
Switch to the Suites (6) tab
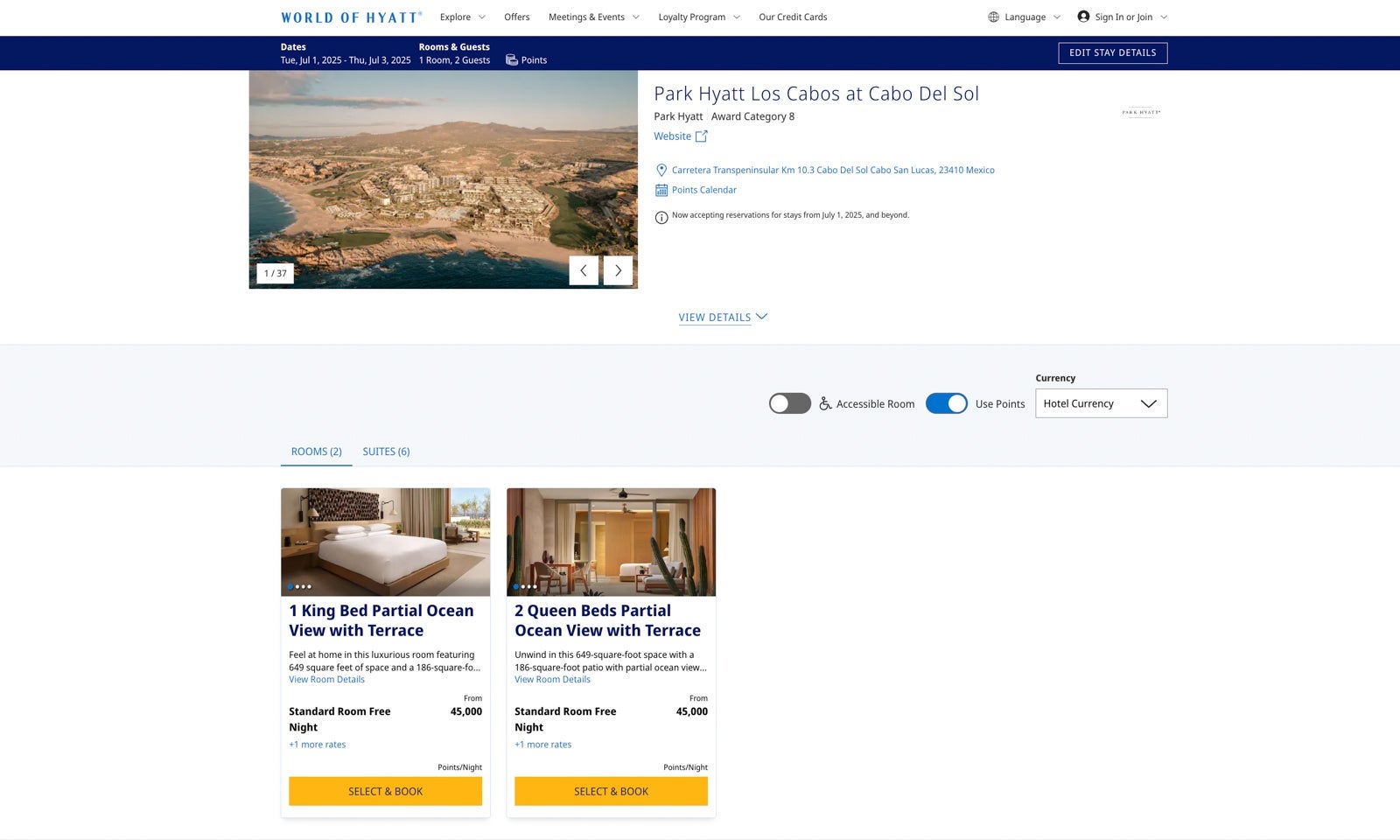point(386,451)
